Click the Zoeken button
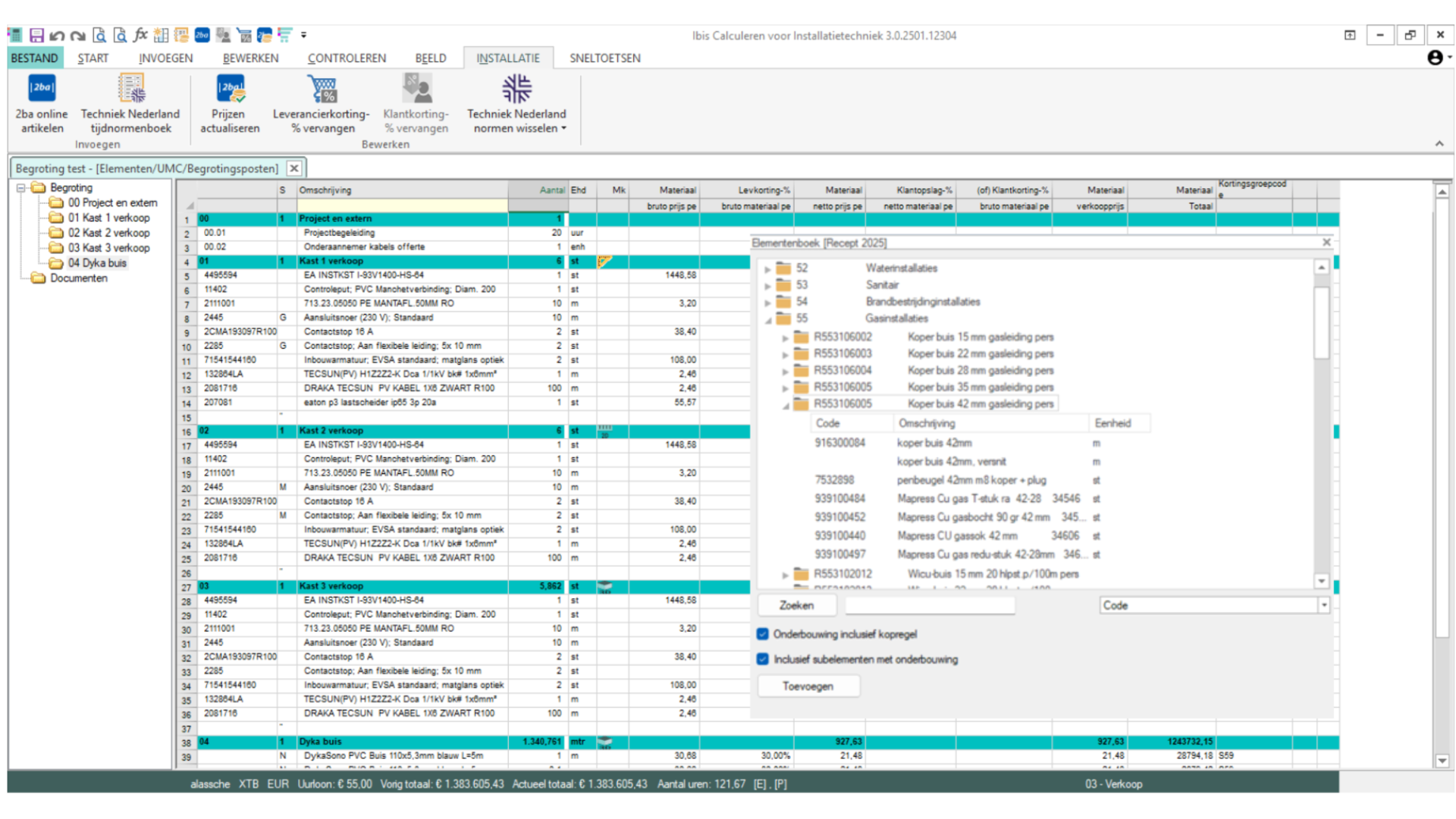This screenshot has width=1456, height=819. click(x=796, y=605)
